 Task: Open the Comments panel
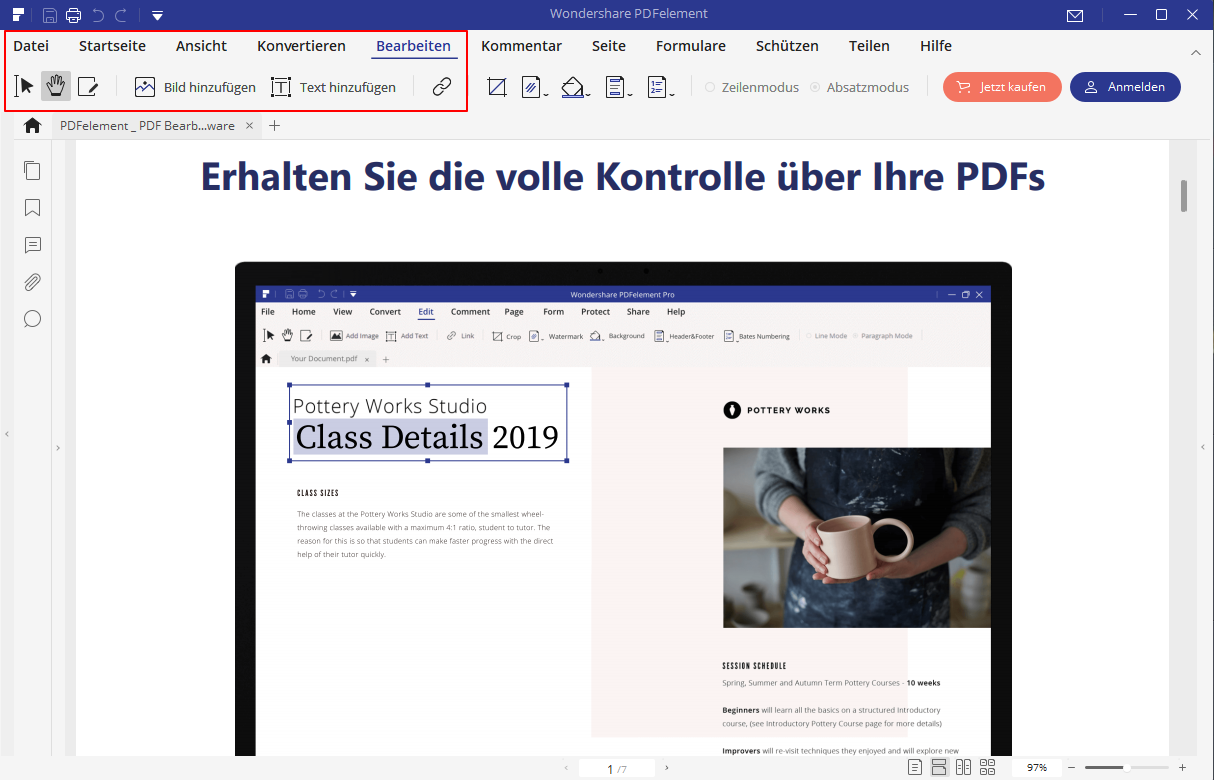(x=32, y=245)
